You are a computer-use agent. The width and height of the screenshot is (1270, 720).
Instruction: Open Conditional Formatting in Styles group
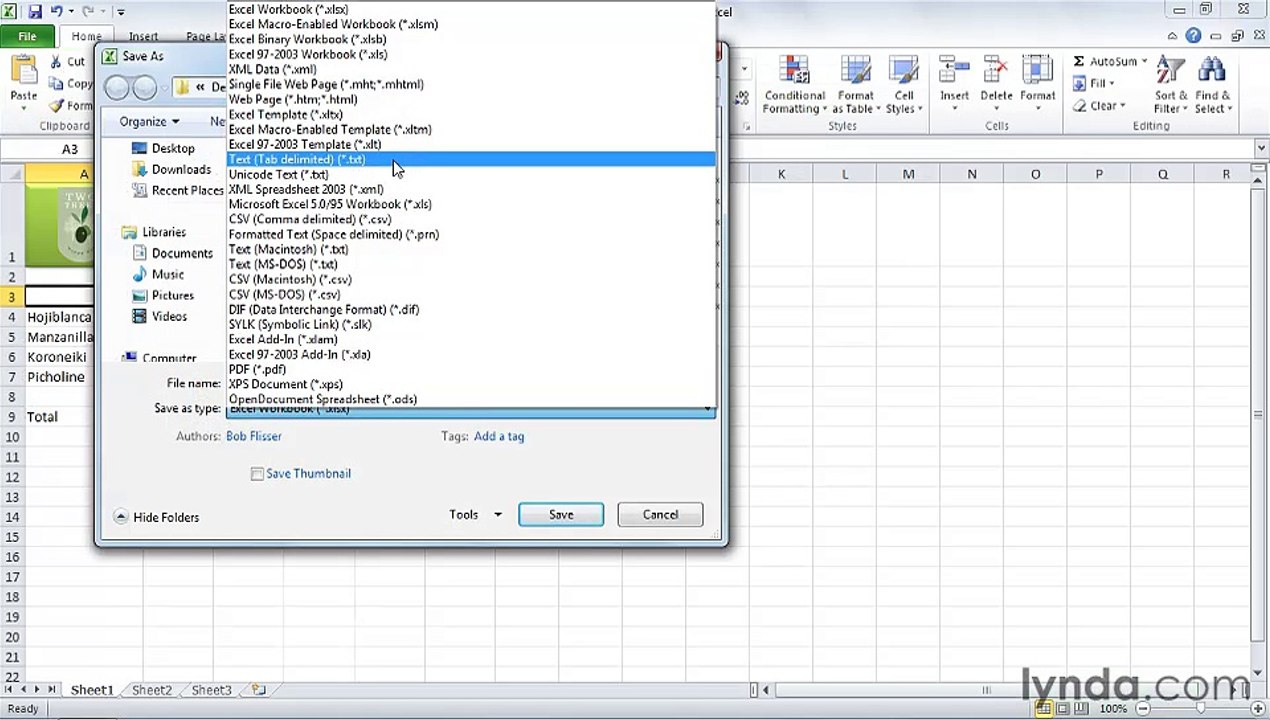coord(794,85)
